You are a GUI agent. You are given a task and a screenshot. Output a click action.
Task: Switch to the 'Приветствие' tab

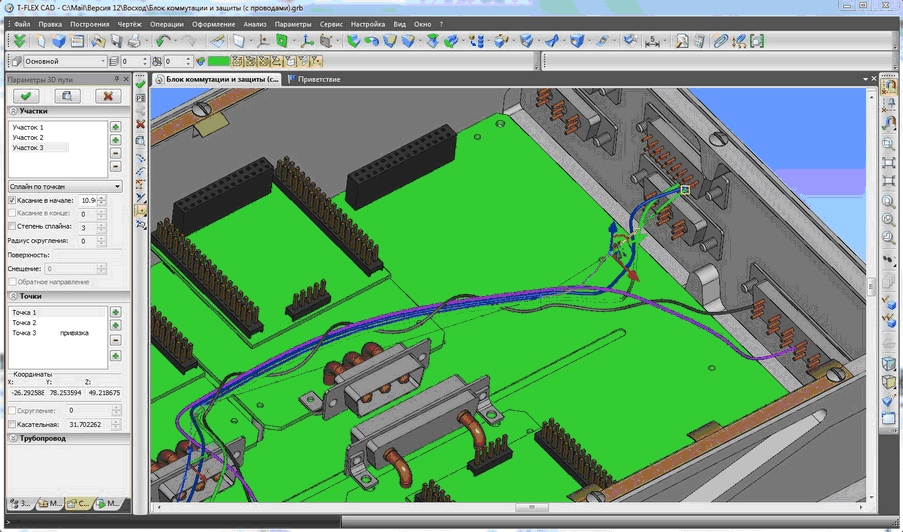[x=319, y=79]
